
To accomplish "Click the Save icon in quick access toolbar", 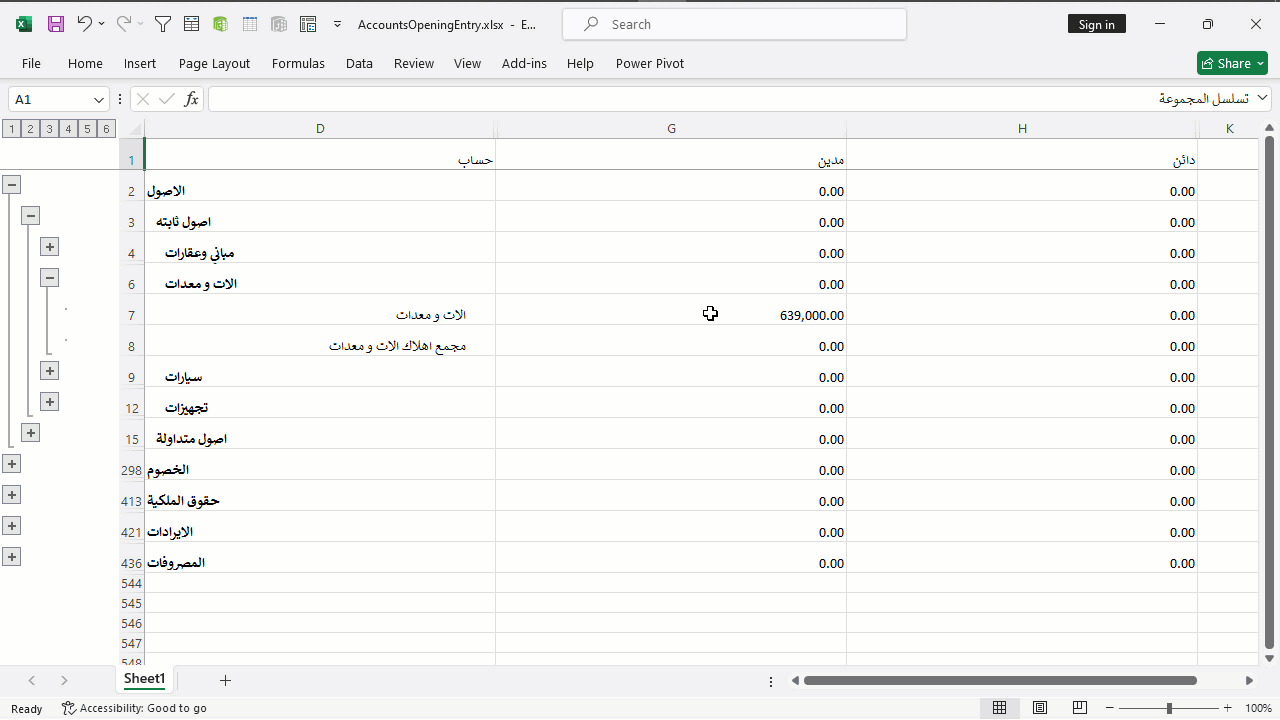I will [x=56, y=24].
